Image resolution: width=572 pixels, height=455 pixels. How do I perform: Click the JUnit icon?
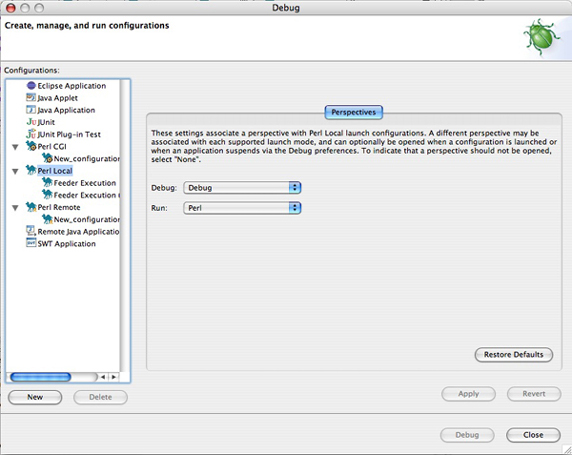(31, 122)
